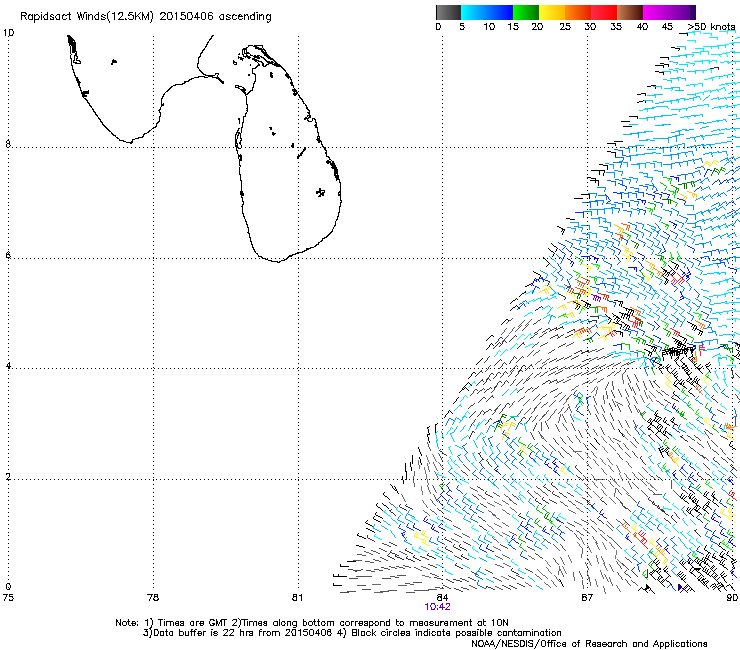740x650 pixels.
Task: Click longitude label 84 on bottom axis
Action: coord(442,598)
